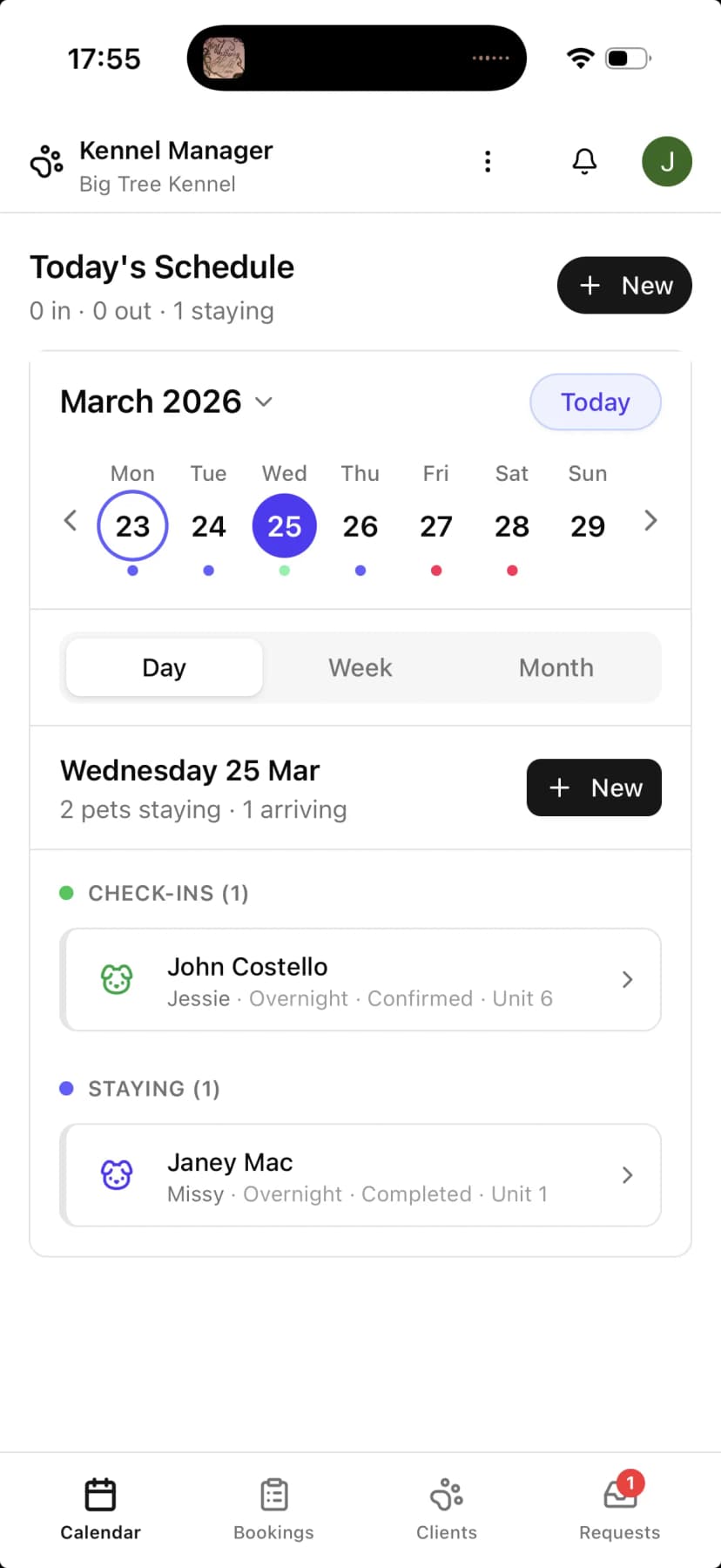Go to the next week with right arrow
The height and width of the screenshot is (1568, 721).
[x=650, y=520]
